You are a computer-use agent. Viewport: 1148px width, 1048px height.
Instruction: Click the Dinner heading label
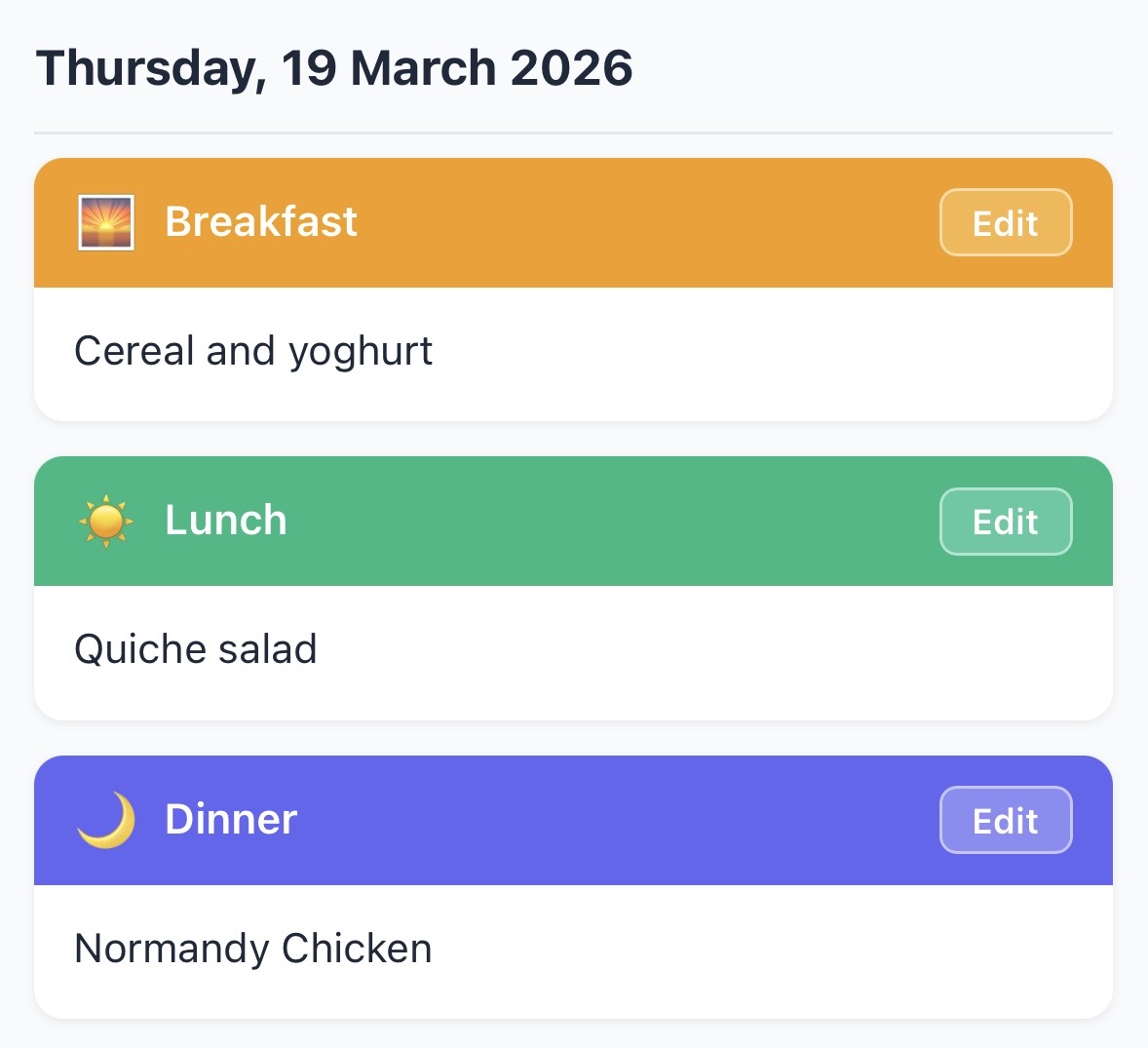230,820
